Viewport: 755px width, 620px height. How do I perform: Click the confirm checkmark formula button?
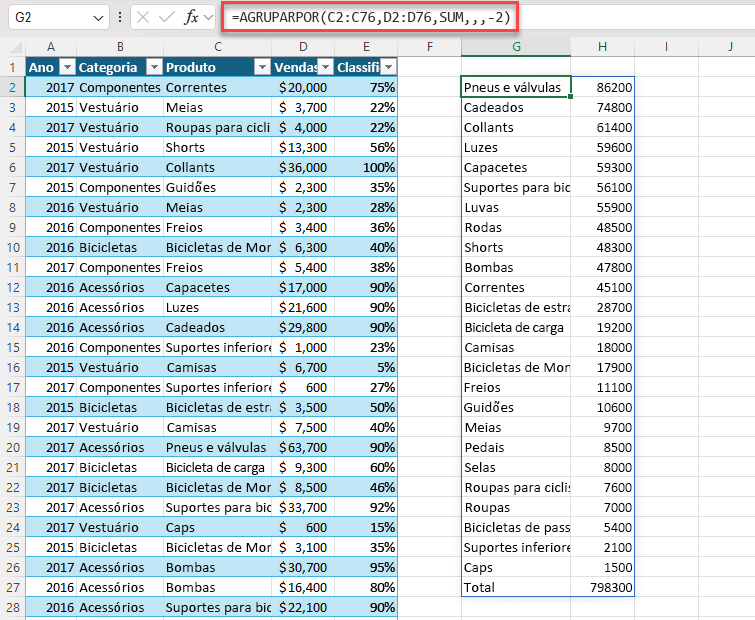[x=166, y=18]
